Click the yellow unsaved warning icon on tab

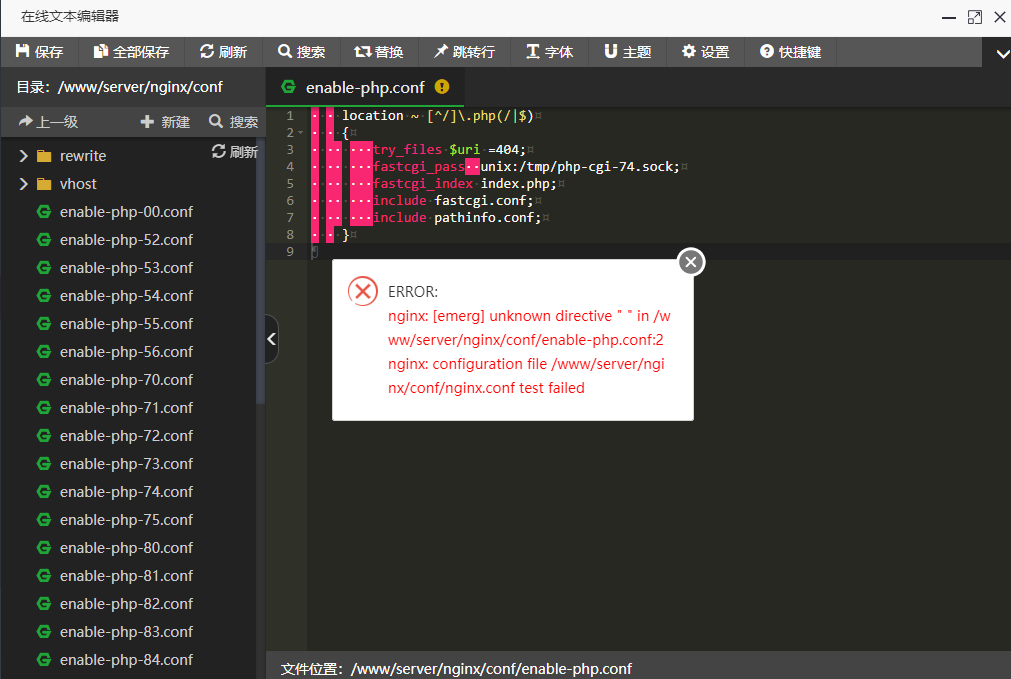point(442,86)
